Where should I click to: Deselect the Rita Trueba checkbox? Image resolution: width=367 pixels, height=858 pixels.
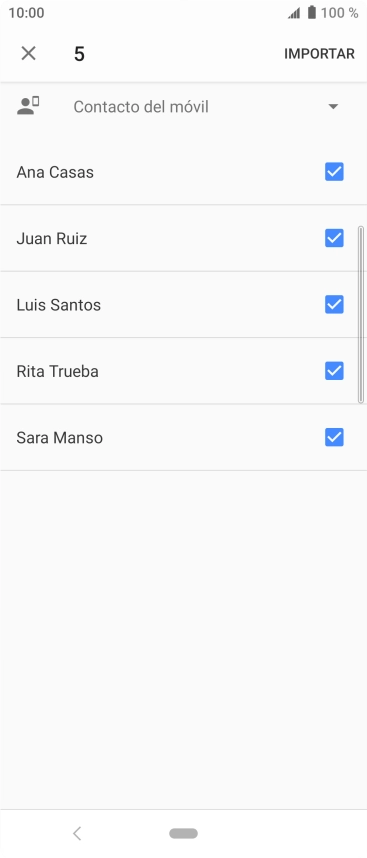[334, 371]
